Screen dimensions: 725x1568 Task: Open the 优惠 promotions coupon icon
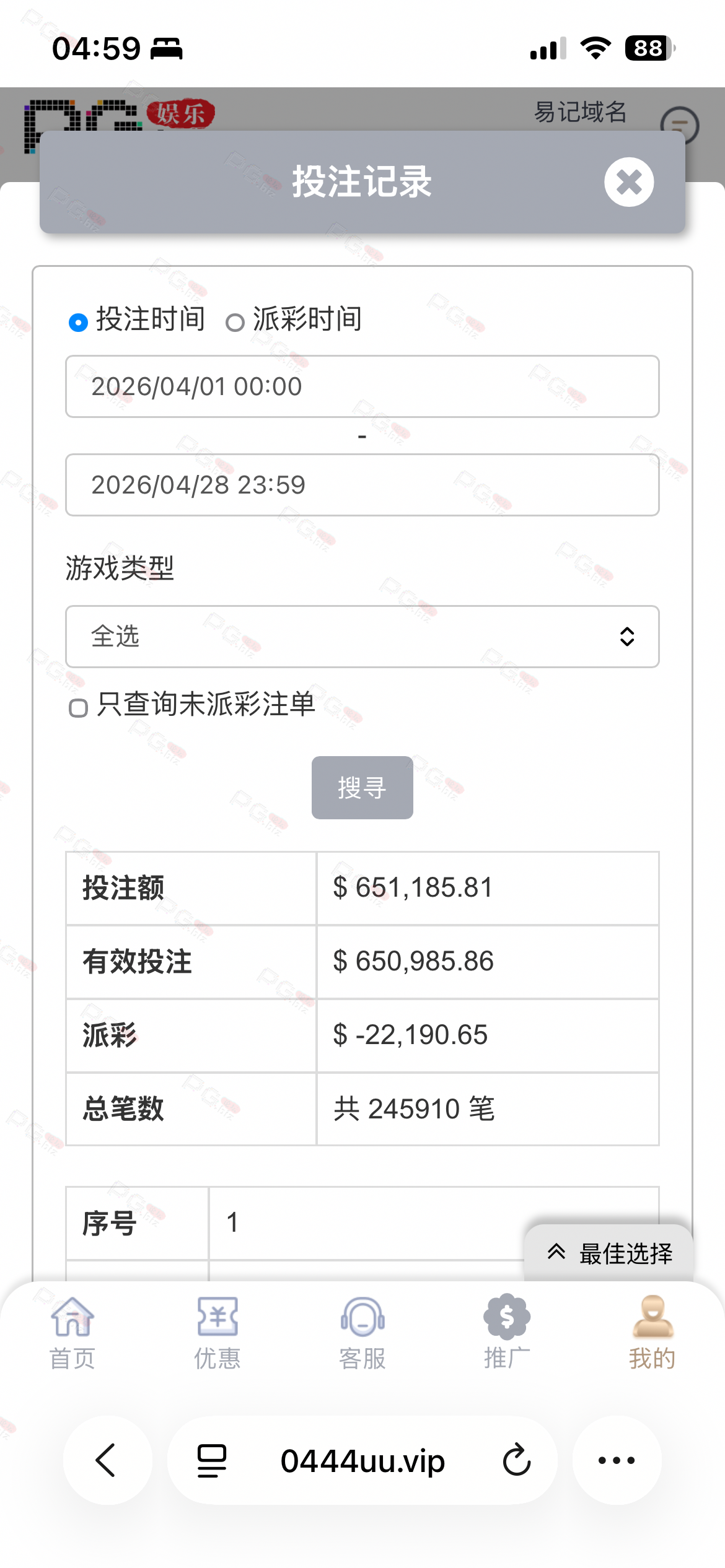pos(217,1318)
